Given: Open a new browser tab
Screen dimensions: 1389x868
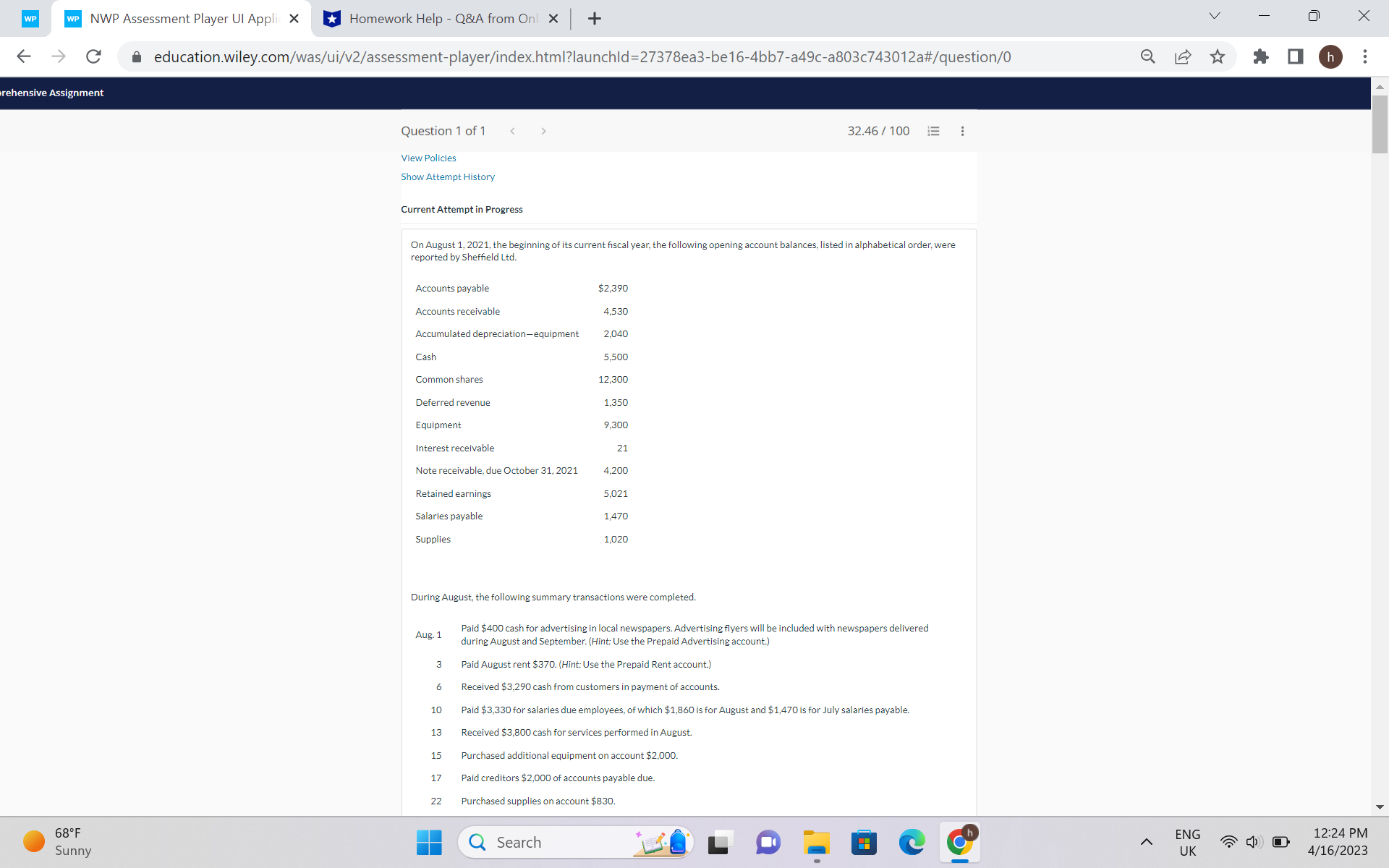Looking at the screenshot, I should click(595, 19).
